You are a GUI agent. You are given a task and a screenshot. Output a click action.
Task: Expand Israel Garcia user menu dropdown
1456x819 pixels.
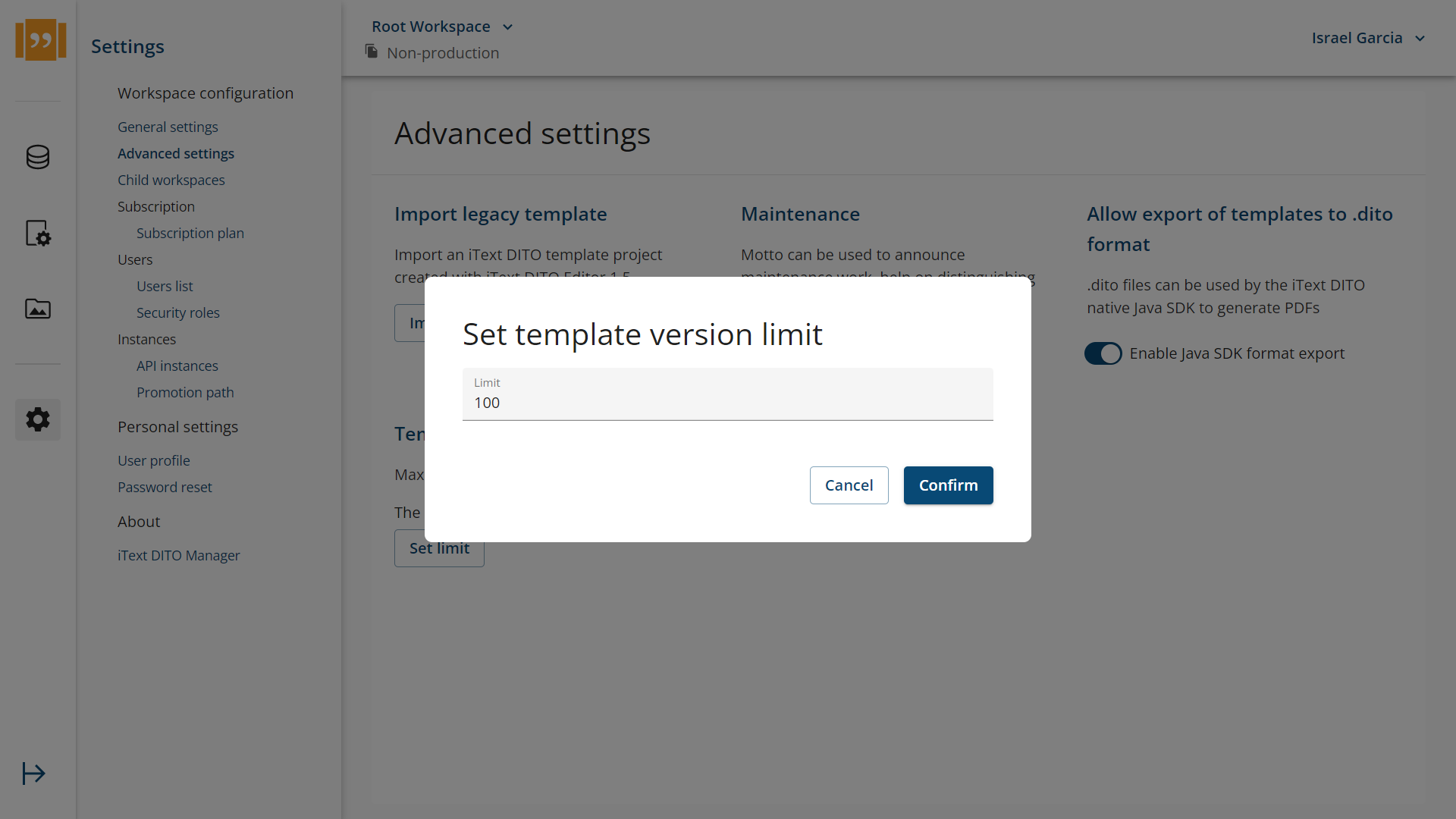tap(1368, 38)
